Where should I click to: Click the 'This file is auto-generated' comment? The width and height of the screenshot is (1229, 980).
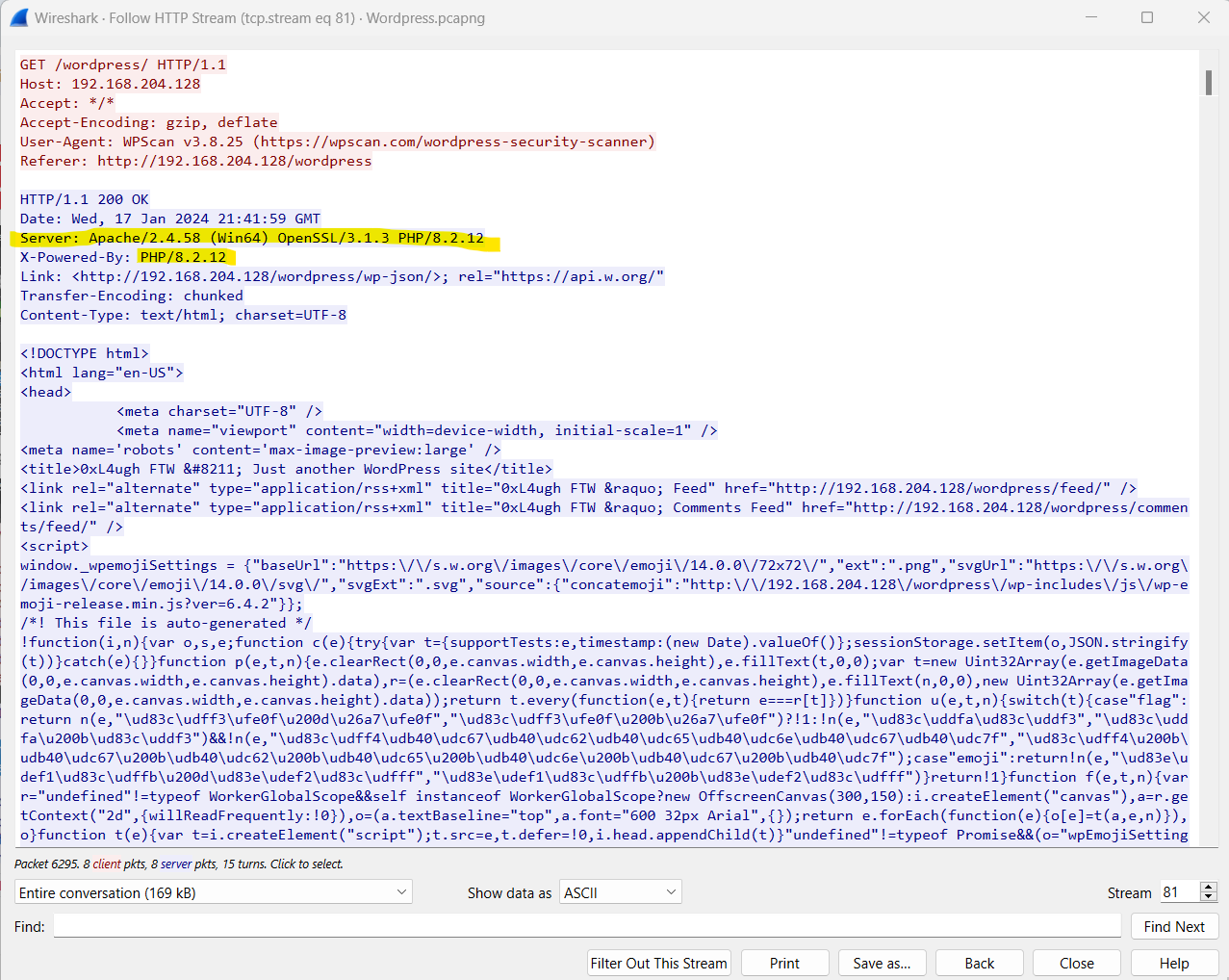[166, 623]
